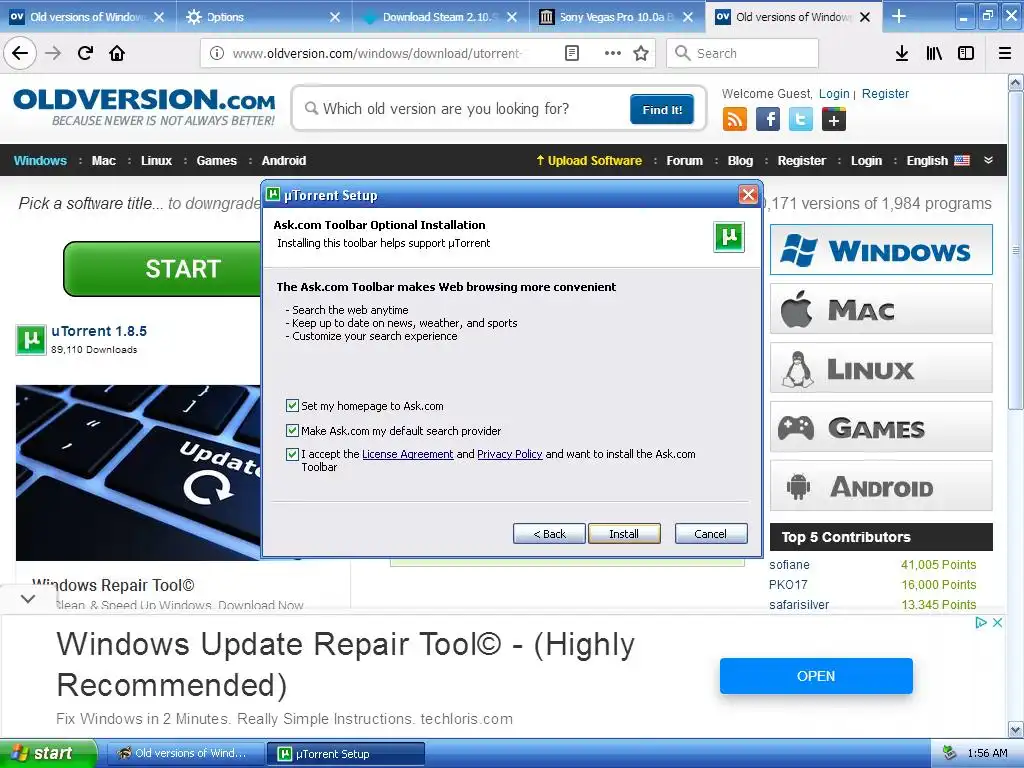Click the green START button

163,269
